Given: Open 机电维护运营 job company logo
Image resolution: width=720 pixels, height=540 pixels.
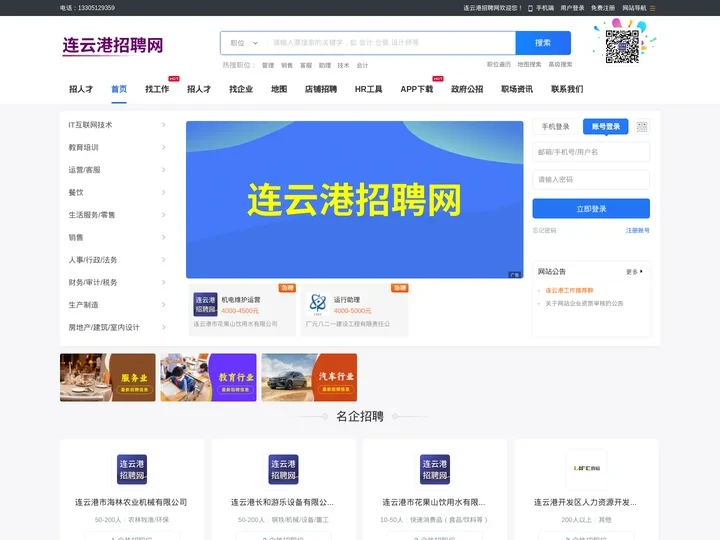Looking at the screenshot, I should 205,304.
